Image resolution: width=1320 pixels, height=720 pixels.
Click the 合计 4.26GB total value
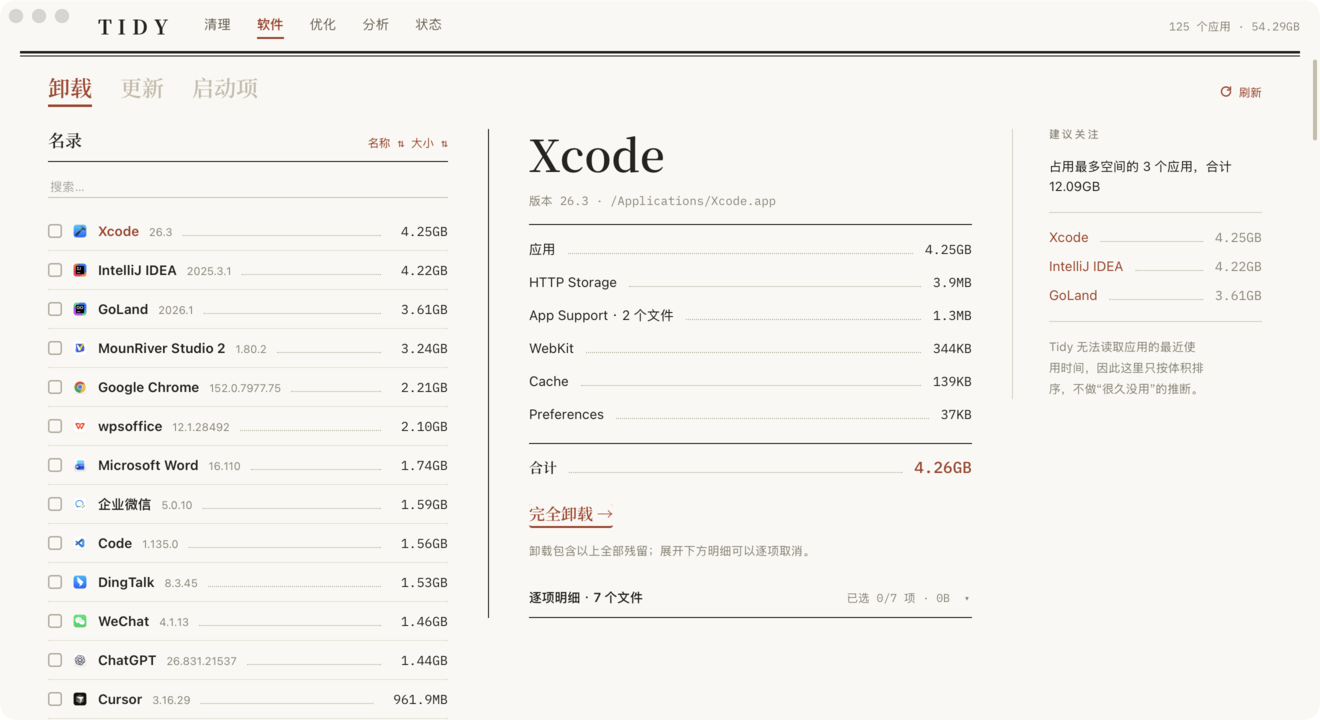942,468
